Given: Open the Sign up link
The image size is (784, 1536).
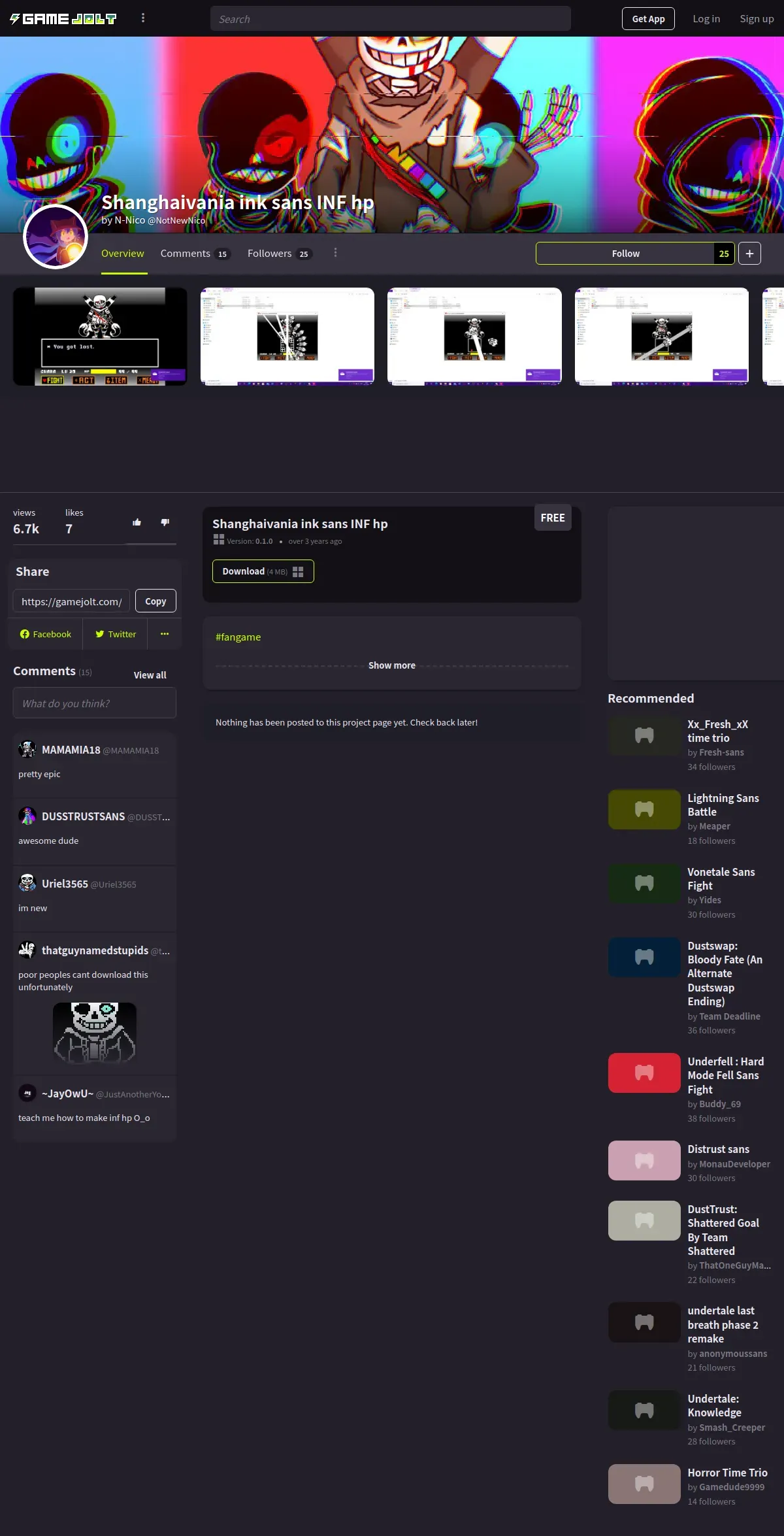Looking at the screenshot, I should tap(757, 19).
